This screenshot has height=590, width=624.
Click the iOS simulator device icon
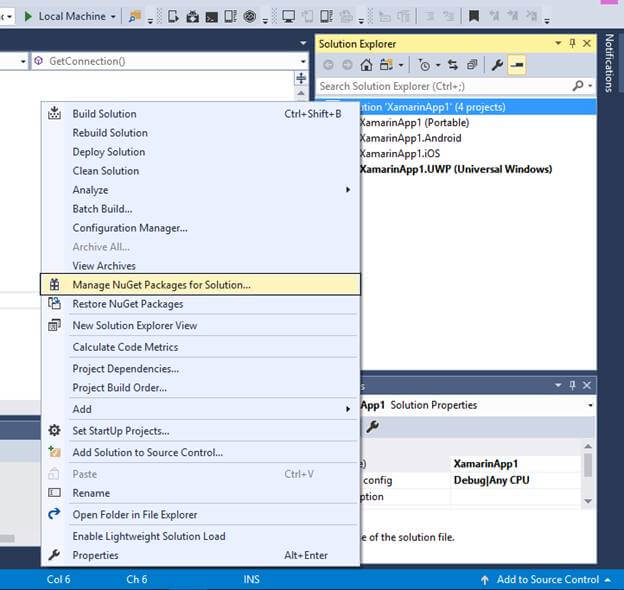[327, 16]
